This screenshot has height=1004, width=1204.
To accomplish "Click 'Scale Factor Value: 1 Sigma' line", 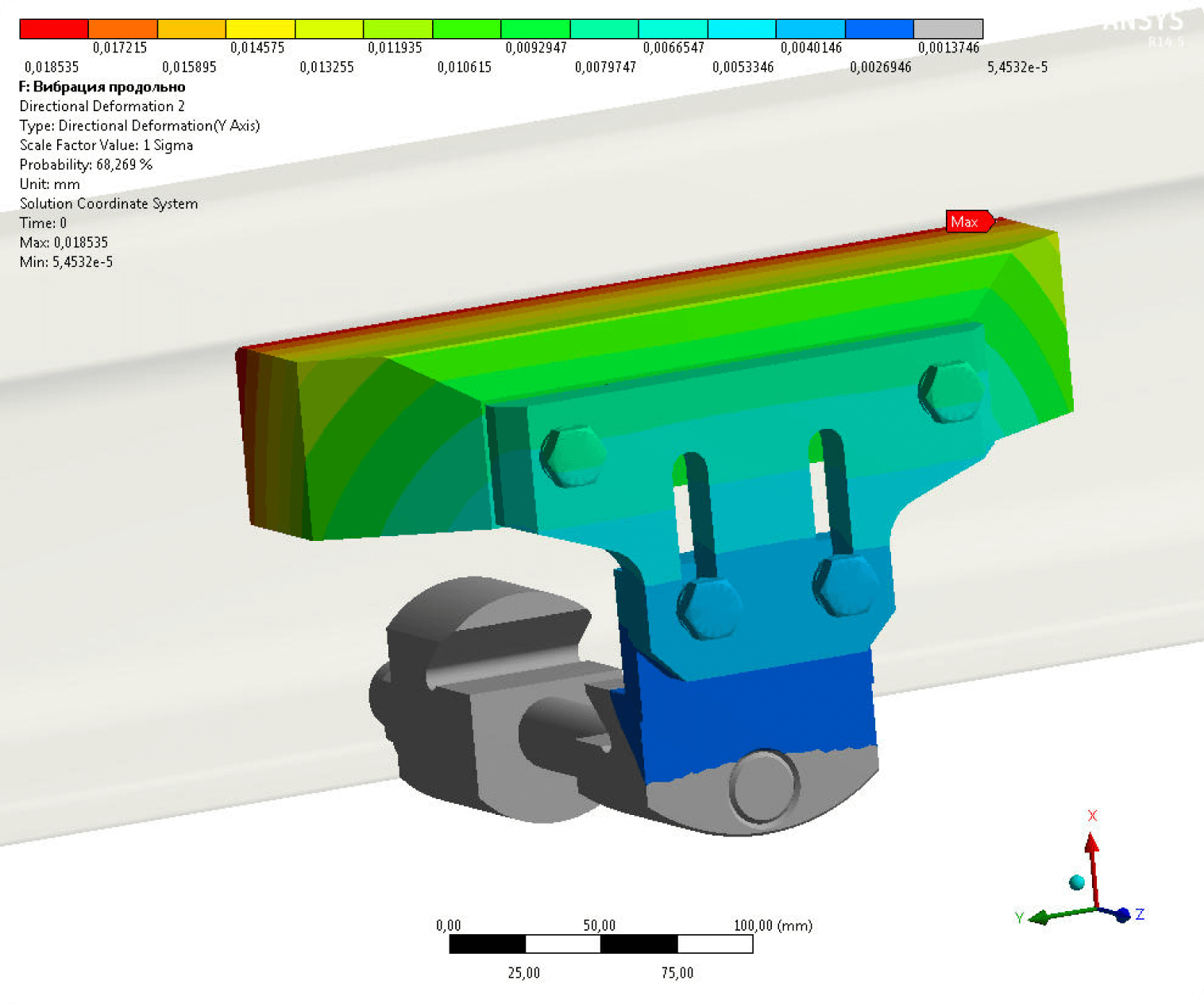I will click(106, 145).
